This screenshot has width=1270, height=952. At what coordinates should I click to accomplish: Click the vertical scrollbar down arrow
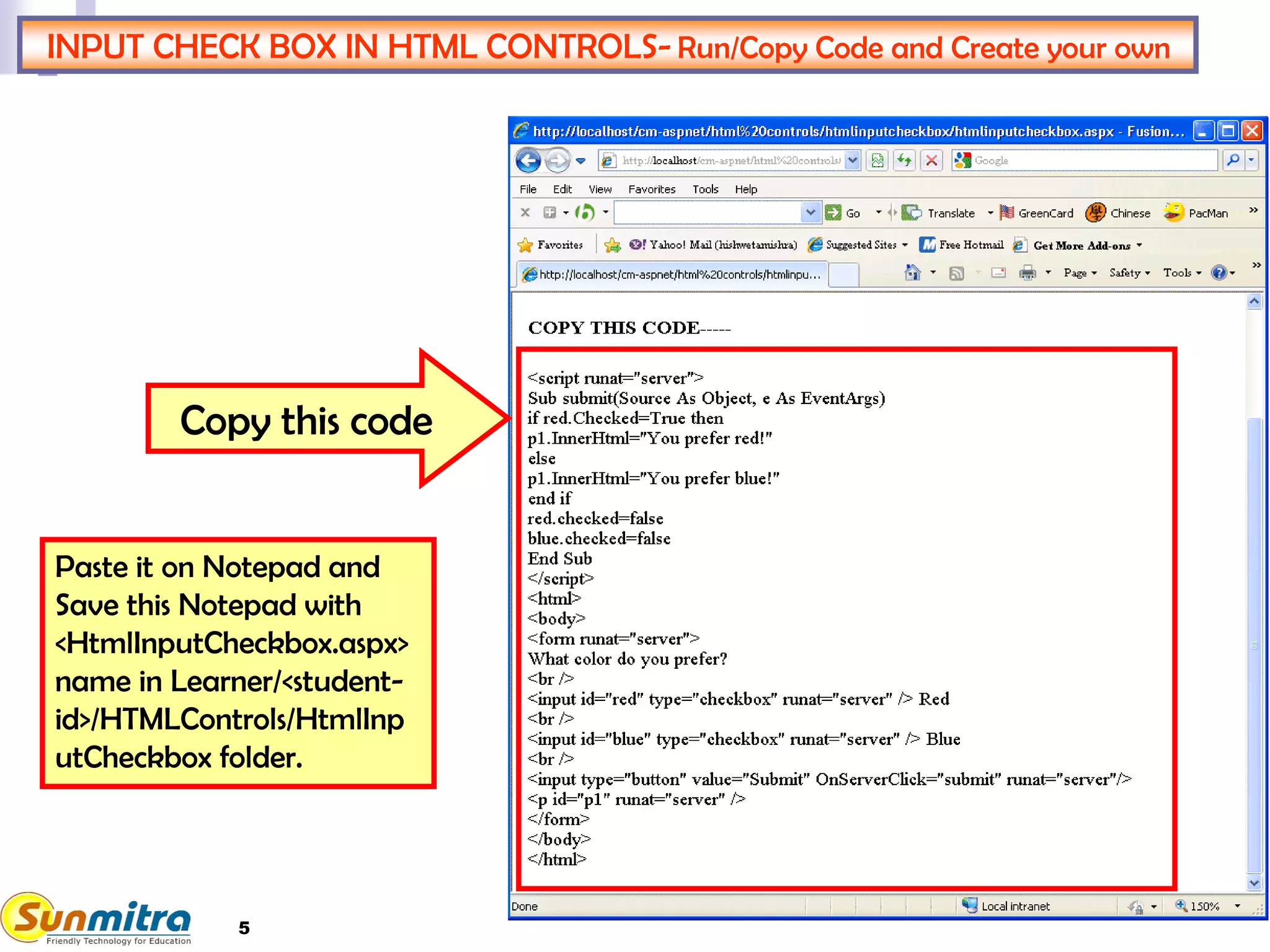point(1254,883)
